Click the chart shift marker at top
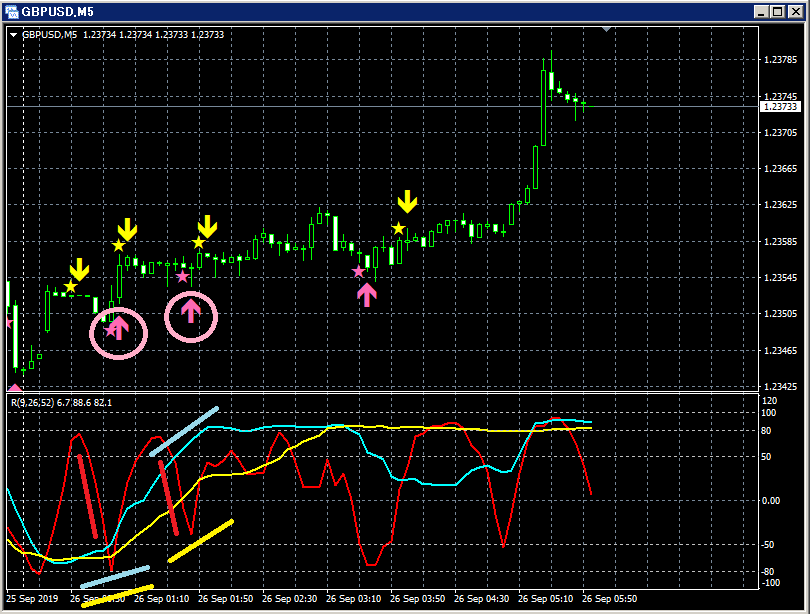The height and width of the screenshot is (614, 810). [x=606, y=29]
